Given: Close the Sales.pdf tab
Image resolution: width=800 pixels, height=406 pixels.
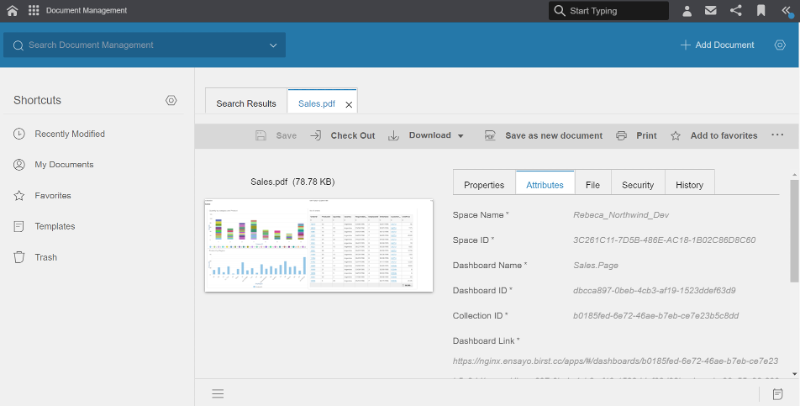Looking at the screenshot, I should [349, 104].
